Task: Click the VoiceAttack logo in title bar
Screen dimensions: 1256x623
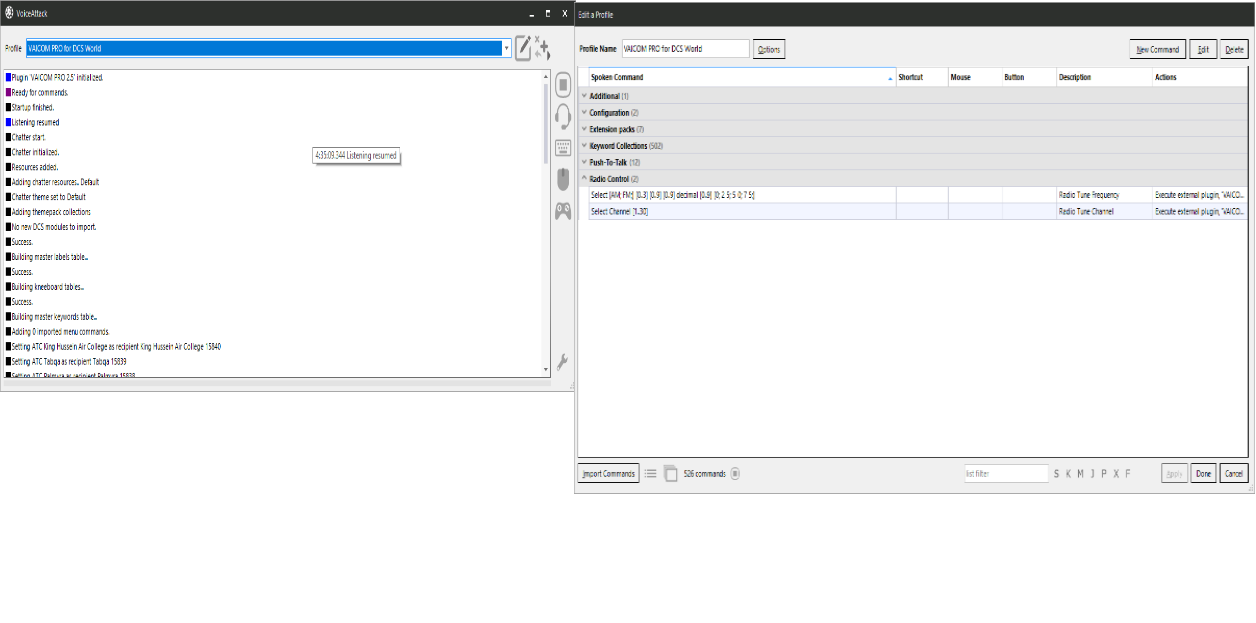Action: pyautogui.click(x=9, y=13)
